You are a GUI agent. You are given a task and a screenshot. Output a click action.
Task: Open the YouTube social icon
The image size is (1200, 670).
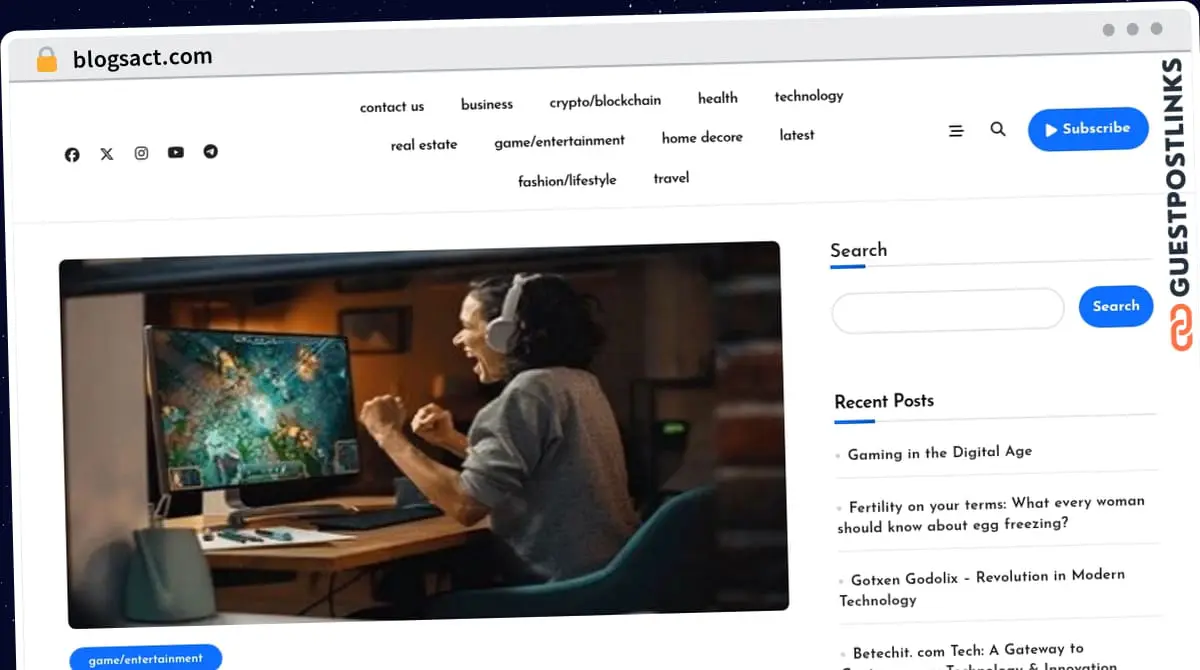coord(176,152)
